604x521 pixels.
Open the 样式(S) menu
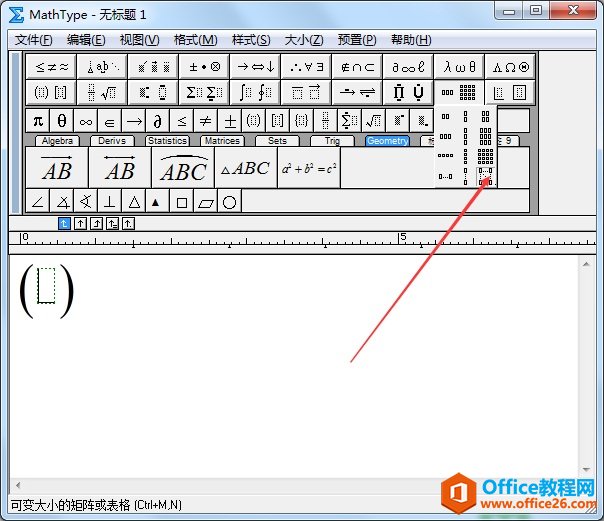coord(251,40)
